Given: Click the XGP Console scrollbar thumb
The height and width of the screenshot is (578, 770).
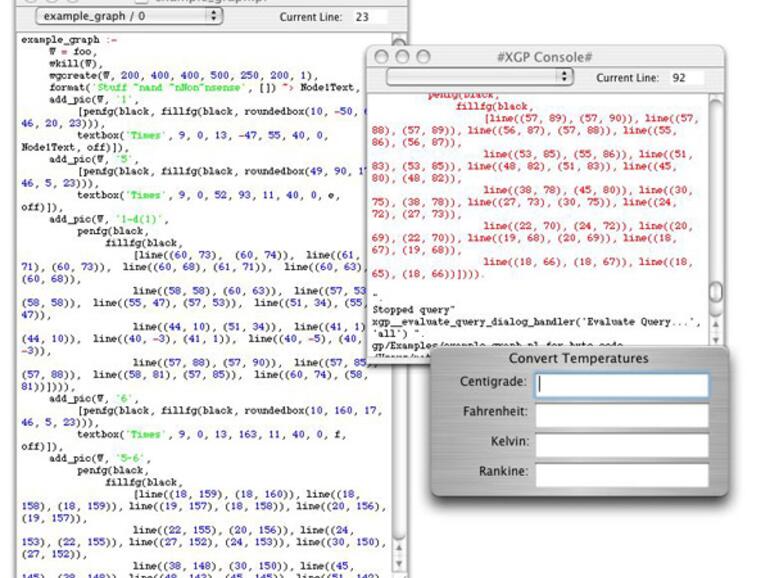Looking at the screenshot, I should (716, 291).
